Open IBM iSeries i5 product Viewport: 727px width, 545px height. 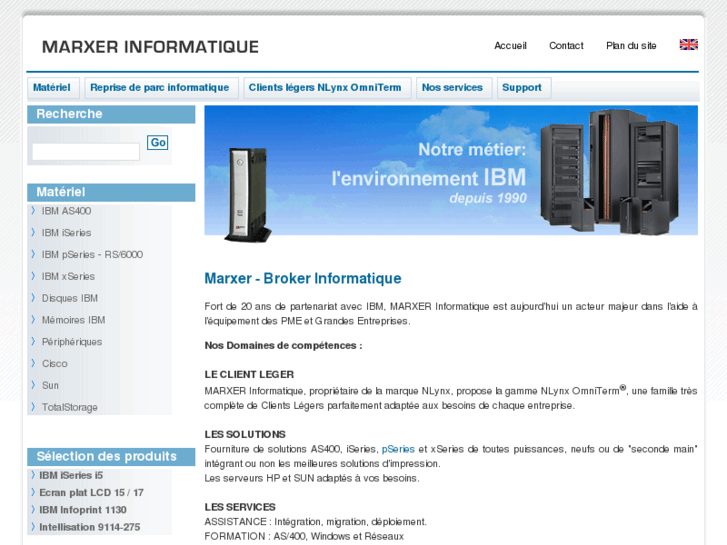(71, 475)
